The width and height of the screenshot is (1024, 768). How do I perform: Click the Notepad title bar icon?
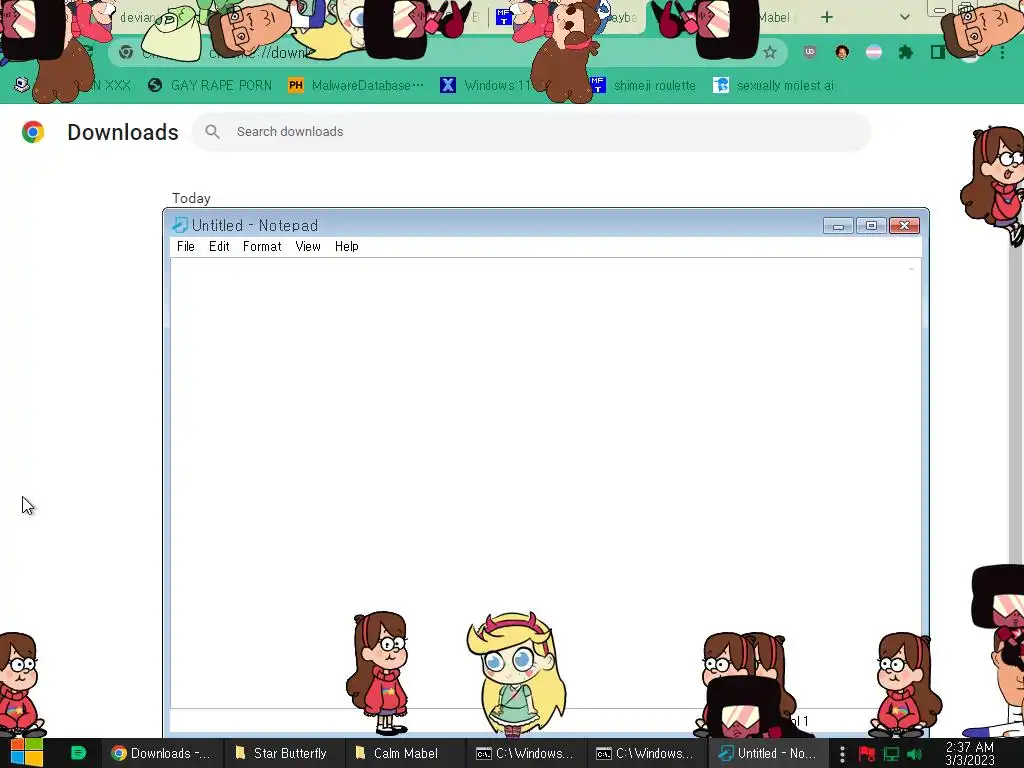180,225
